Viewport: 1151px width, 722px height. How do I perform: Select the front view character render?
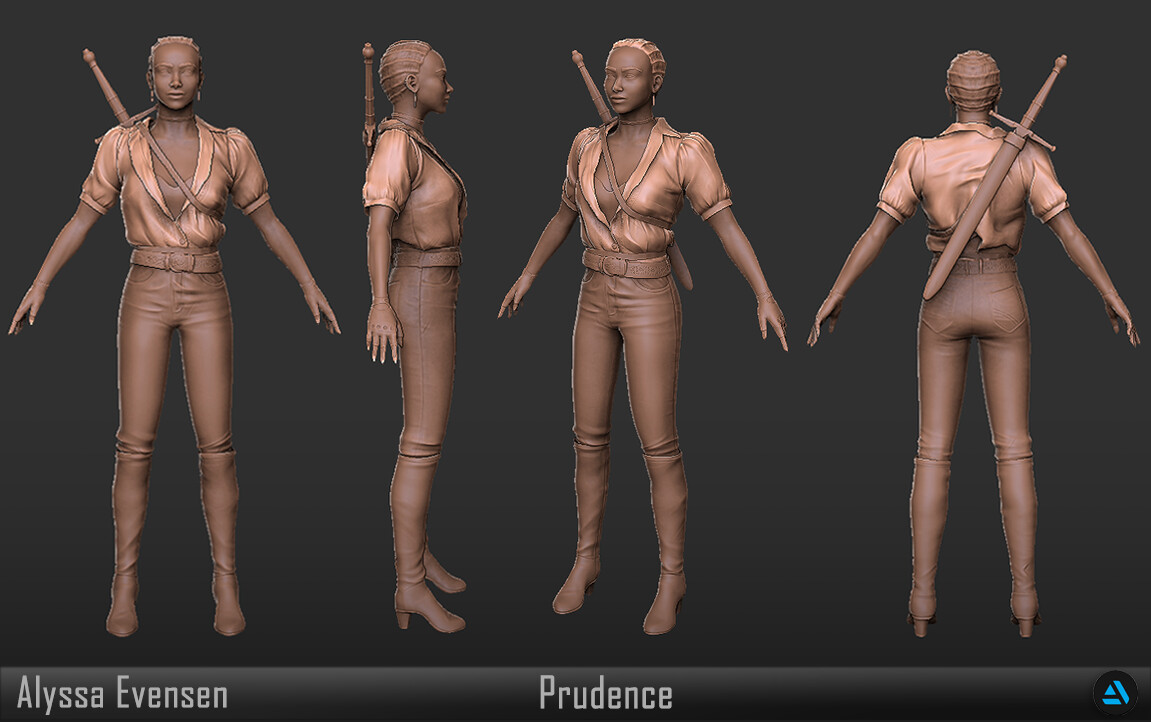coord(175,335)
